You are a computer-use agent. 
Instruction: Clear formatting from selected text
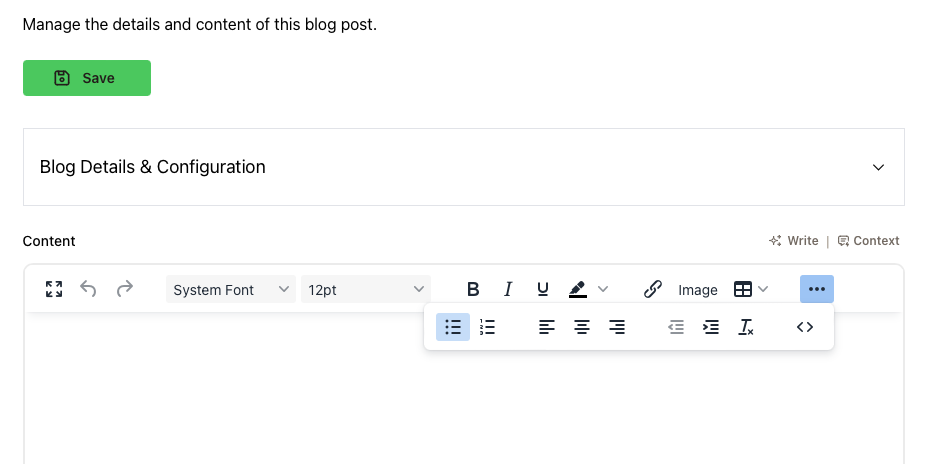click(x=746, y=327)
